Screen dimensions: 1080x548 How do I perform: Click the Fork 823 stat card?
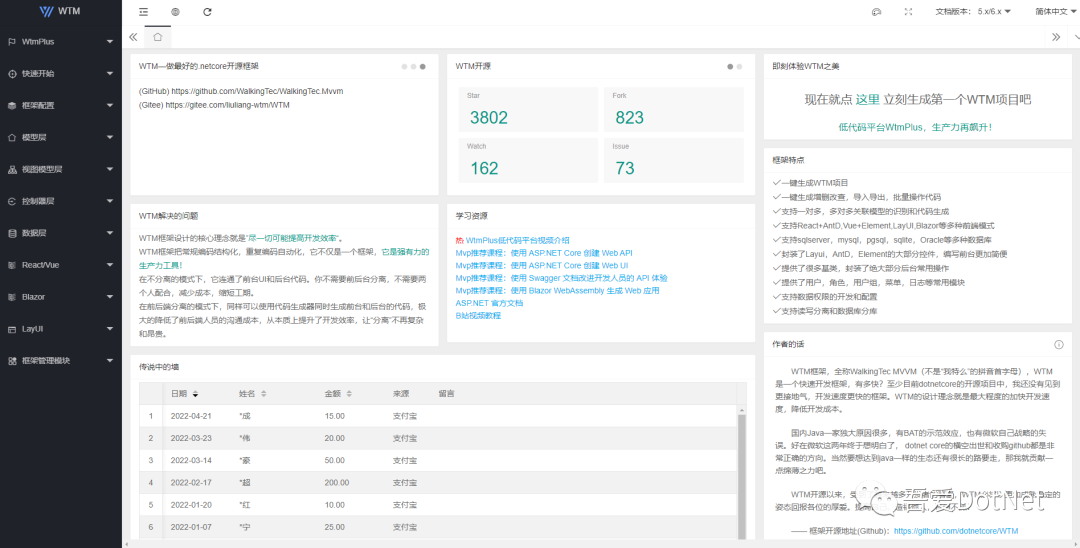point(674,109)
